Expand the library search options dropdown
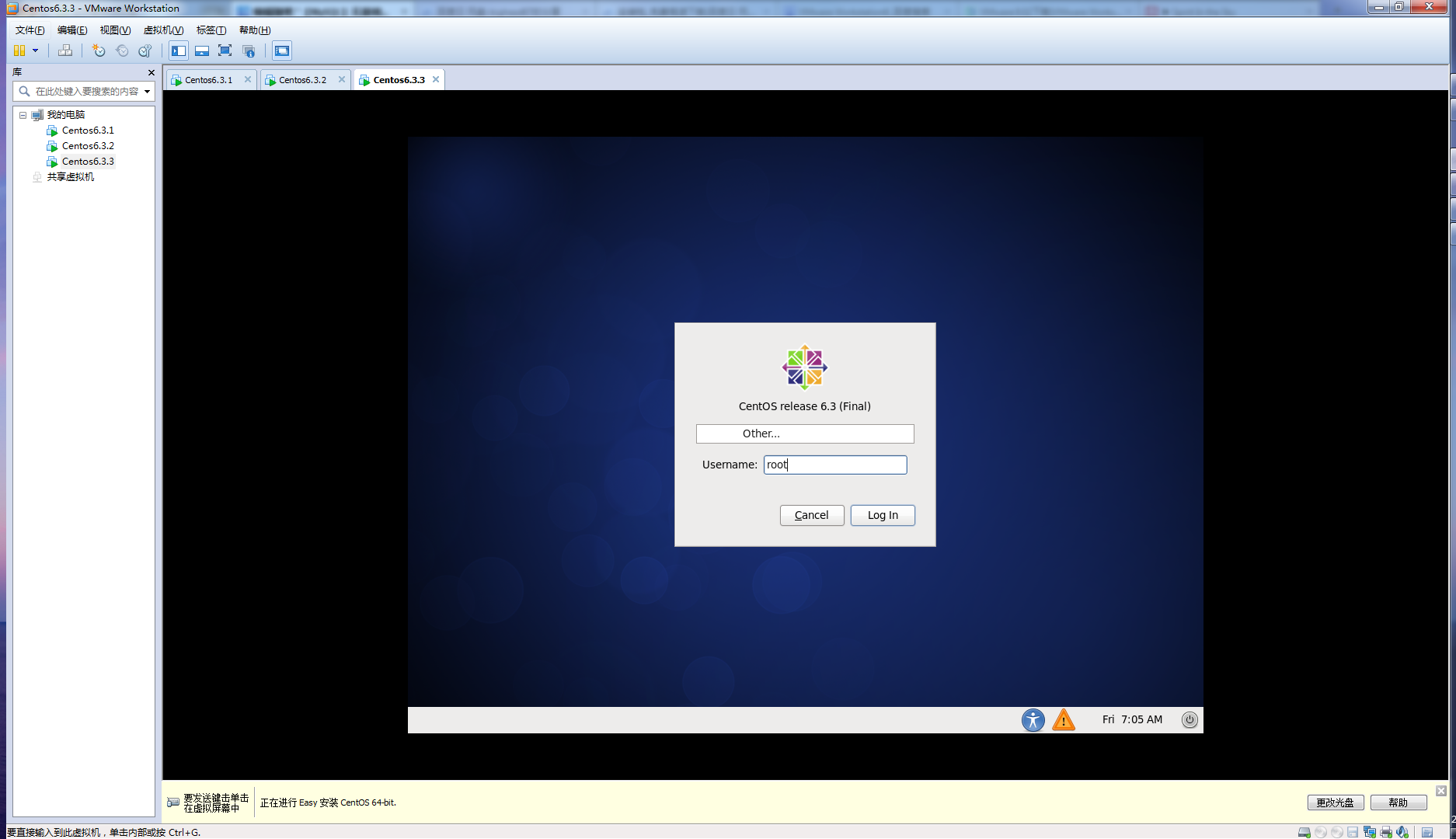Viewport: 1456px width, 839px height. click(147, 92)
